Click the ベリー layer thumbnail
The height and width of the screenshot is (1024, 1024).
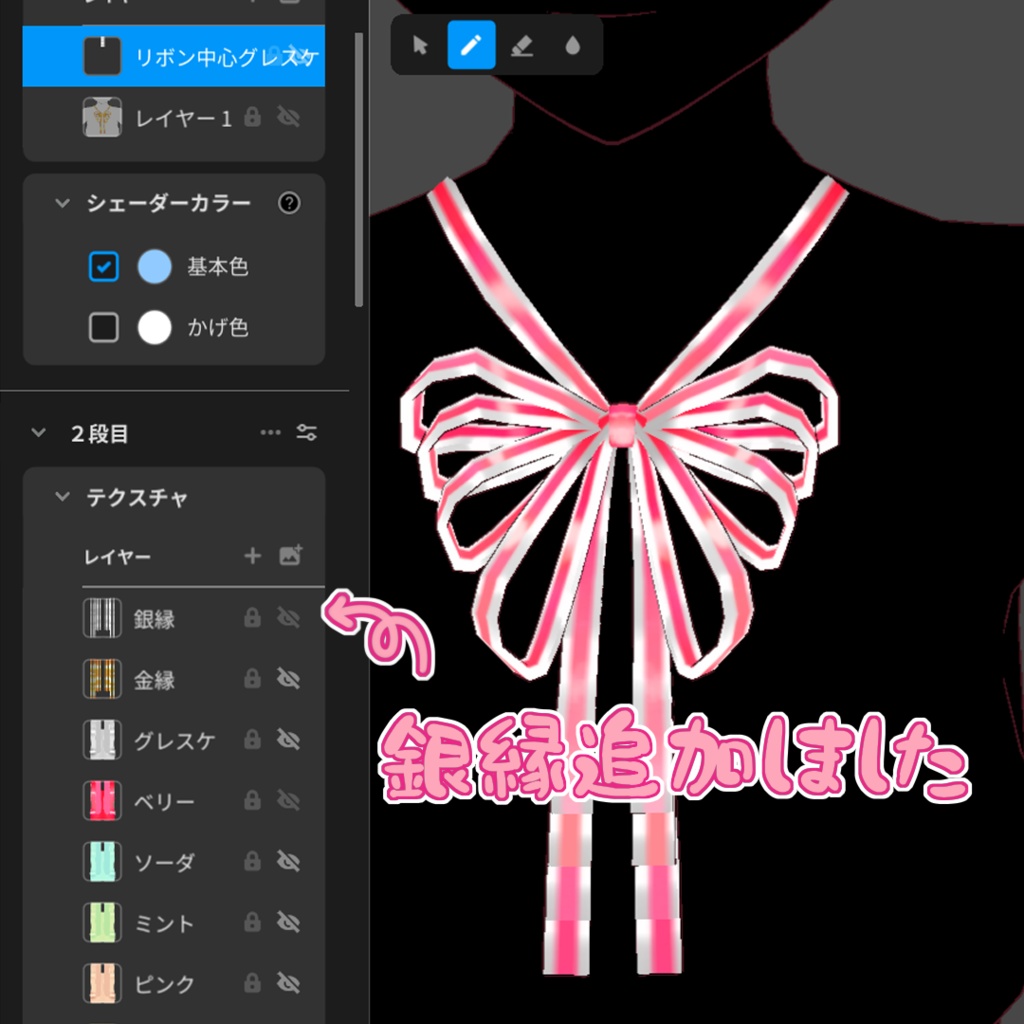[x=100, y=800]
